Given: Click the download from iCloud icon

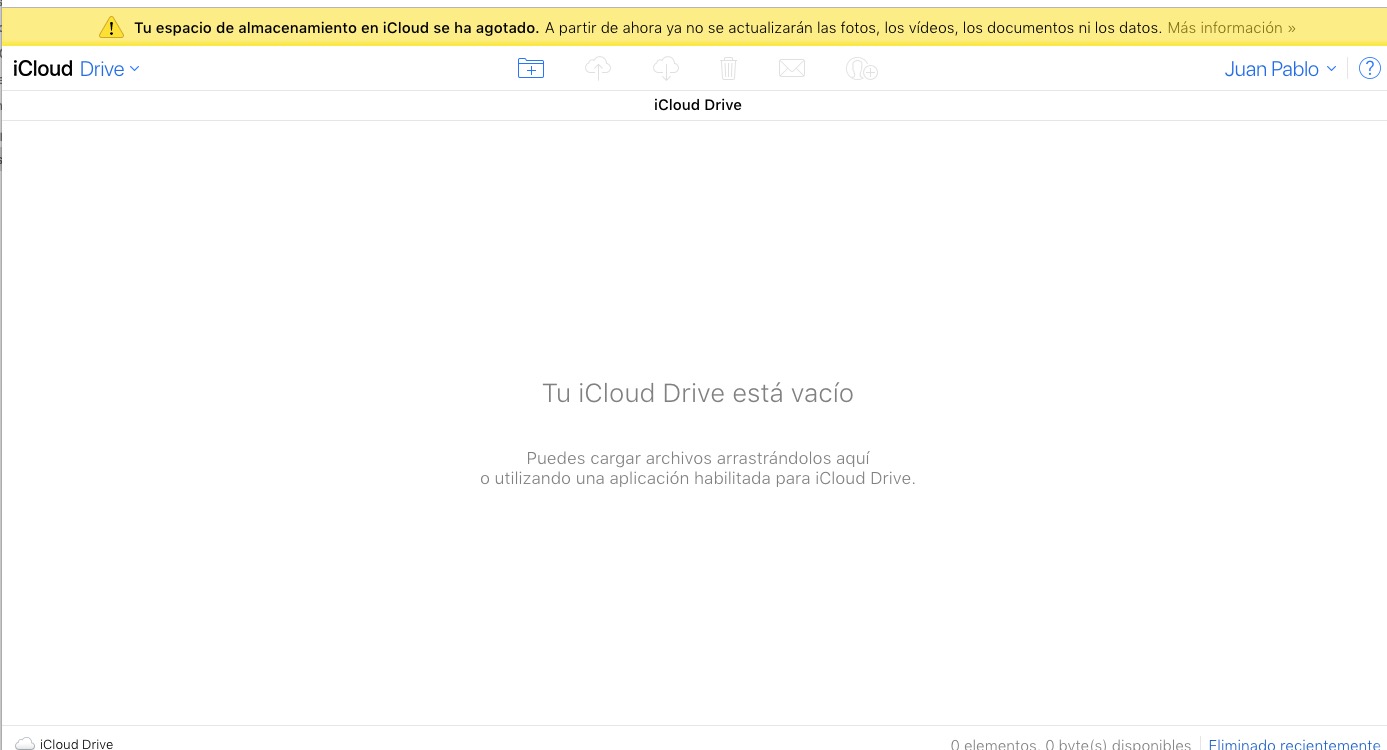Looking at the screenshot, I should tap(665, 68).
